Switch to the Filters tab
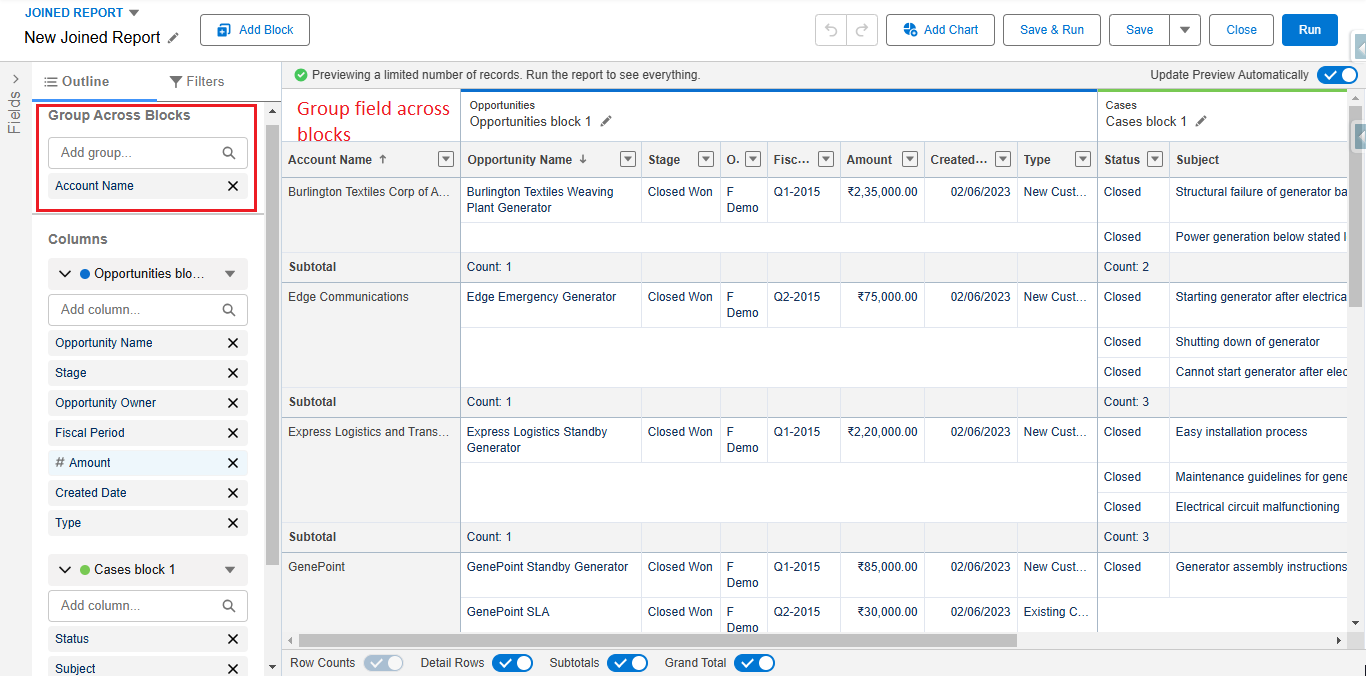The height and width of the screenshot is (676, 1366). [x=197, y=82]
